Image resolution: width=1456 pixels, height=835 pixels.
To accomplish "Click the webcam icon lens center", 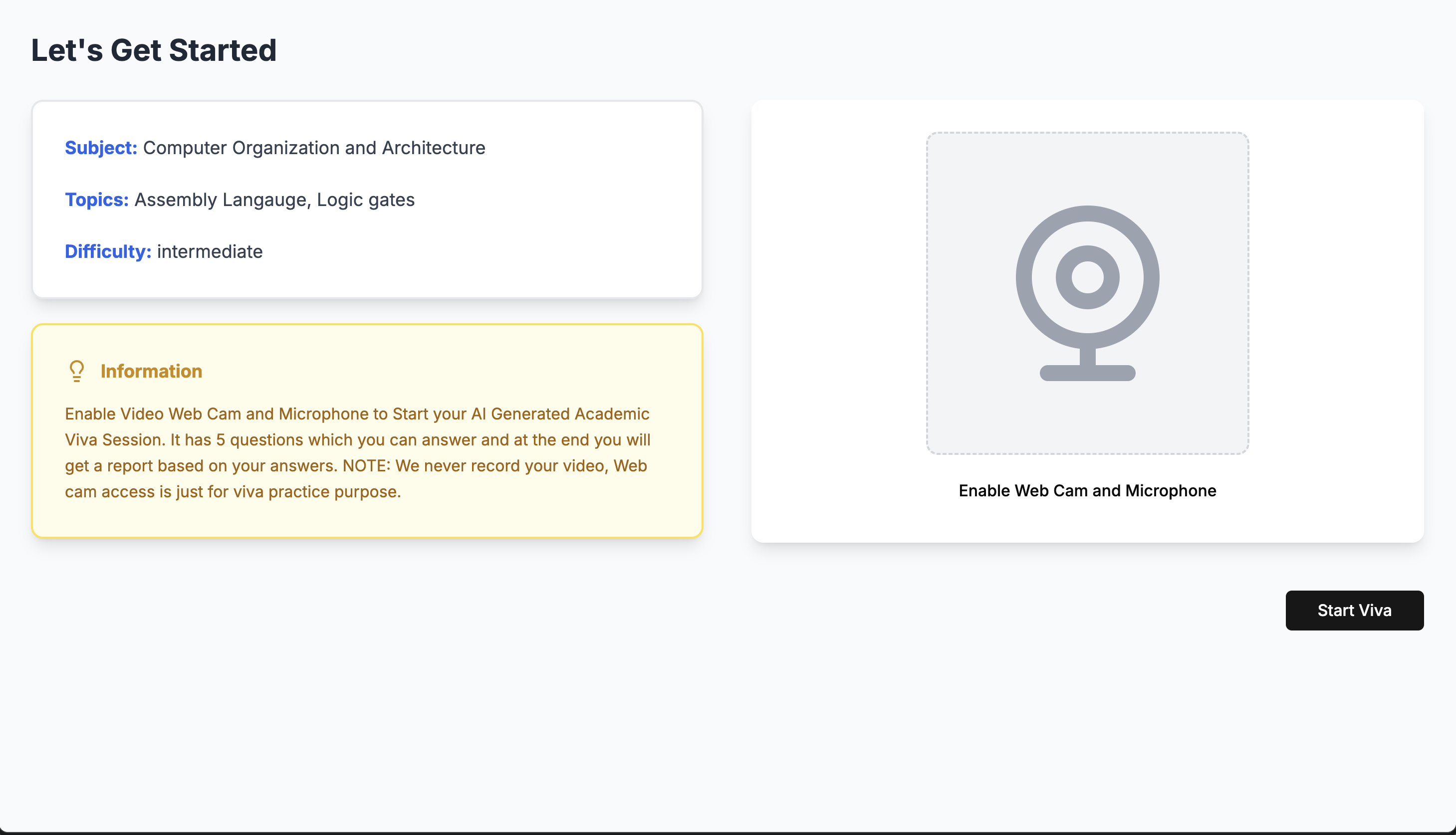I will 1087,277.
